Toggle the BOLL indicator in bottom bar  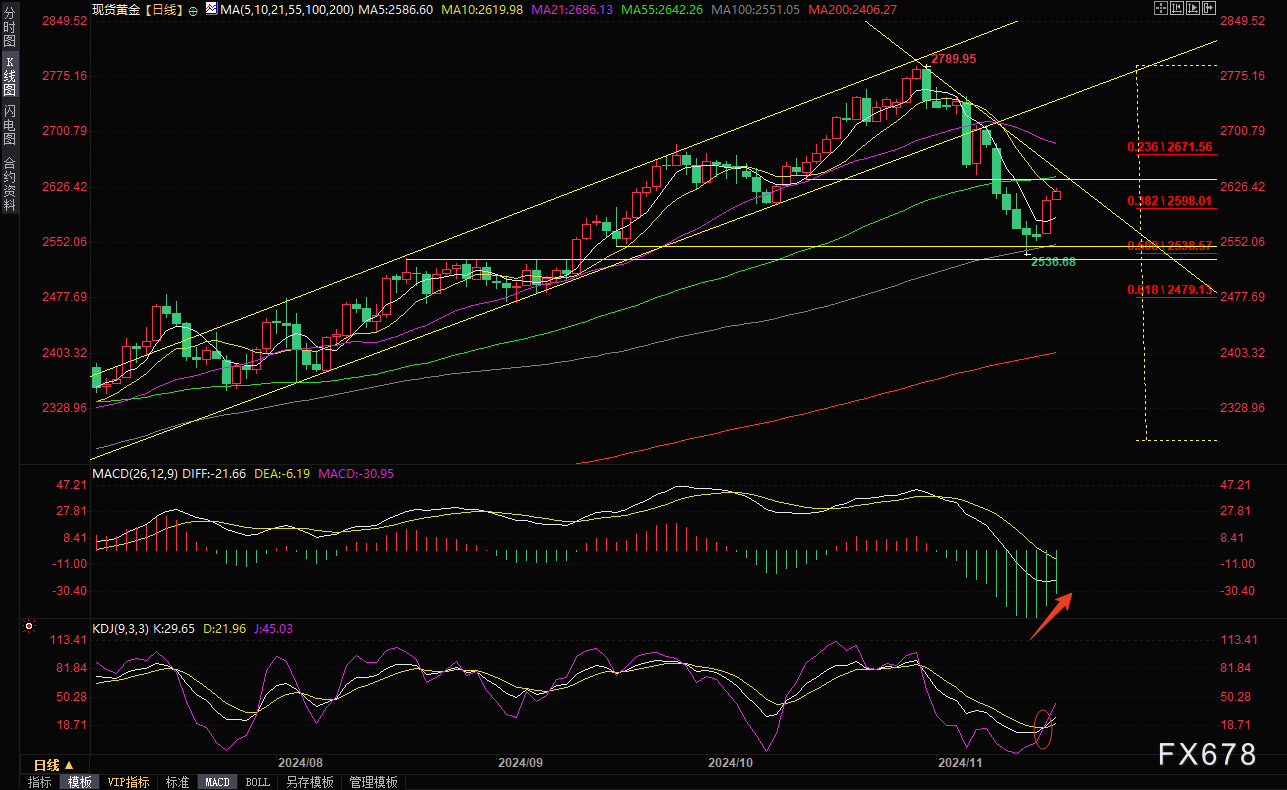click(257, 782)
